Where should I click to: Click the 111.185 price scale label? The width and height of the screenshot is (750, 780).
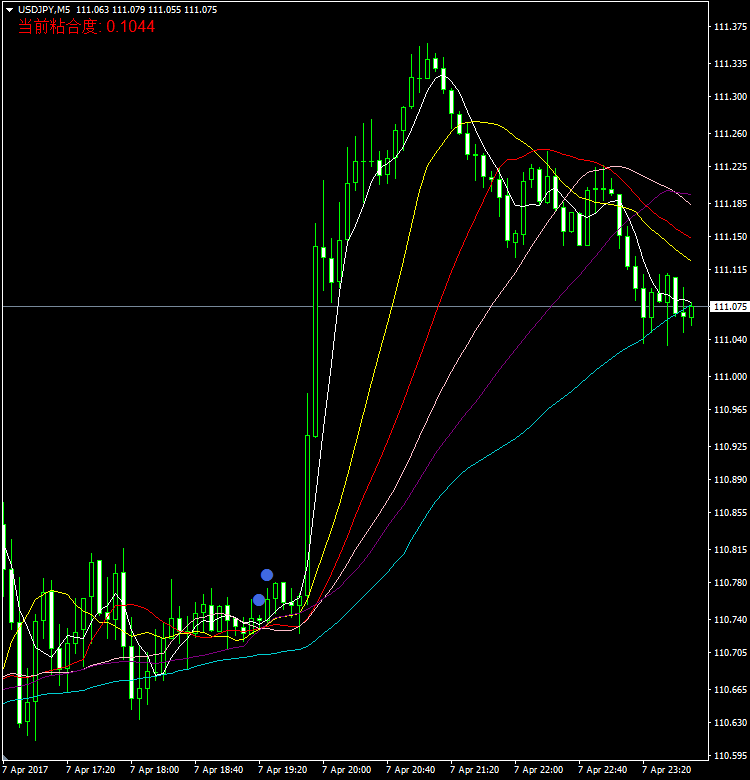(730, 203)
